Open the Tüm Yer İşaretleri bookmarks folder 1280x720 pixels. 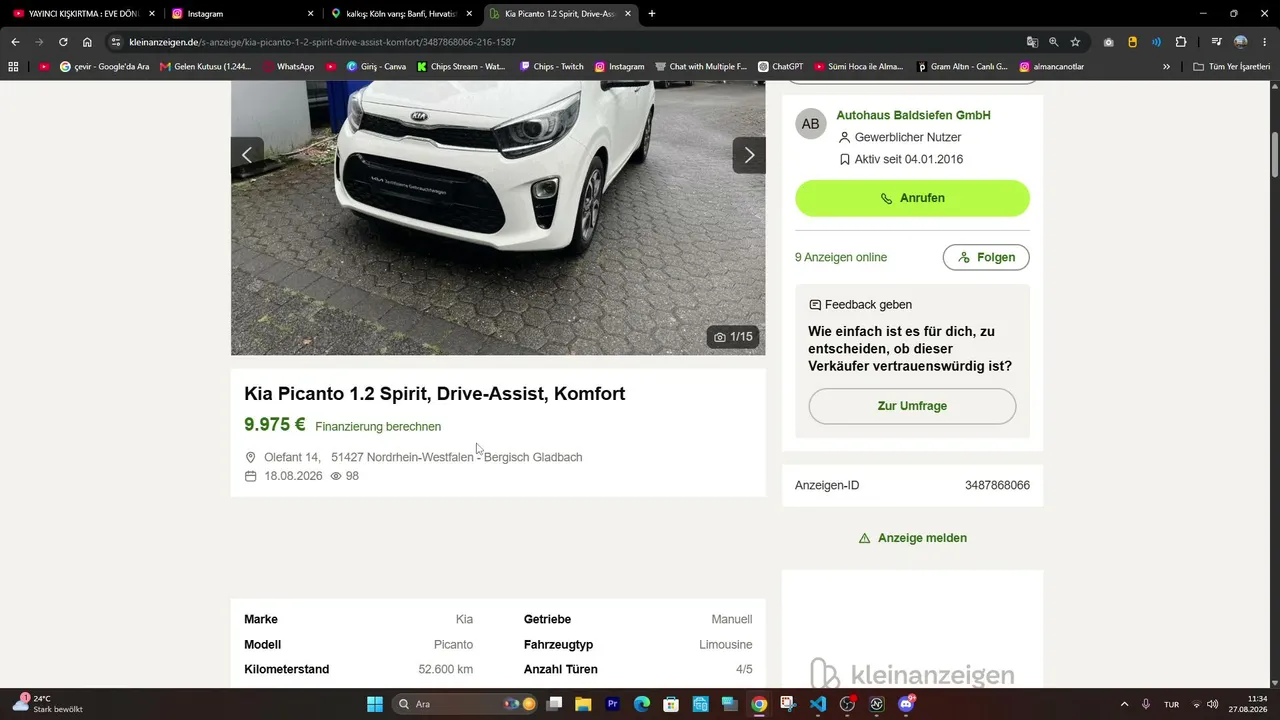1232,67
